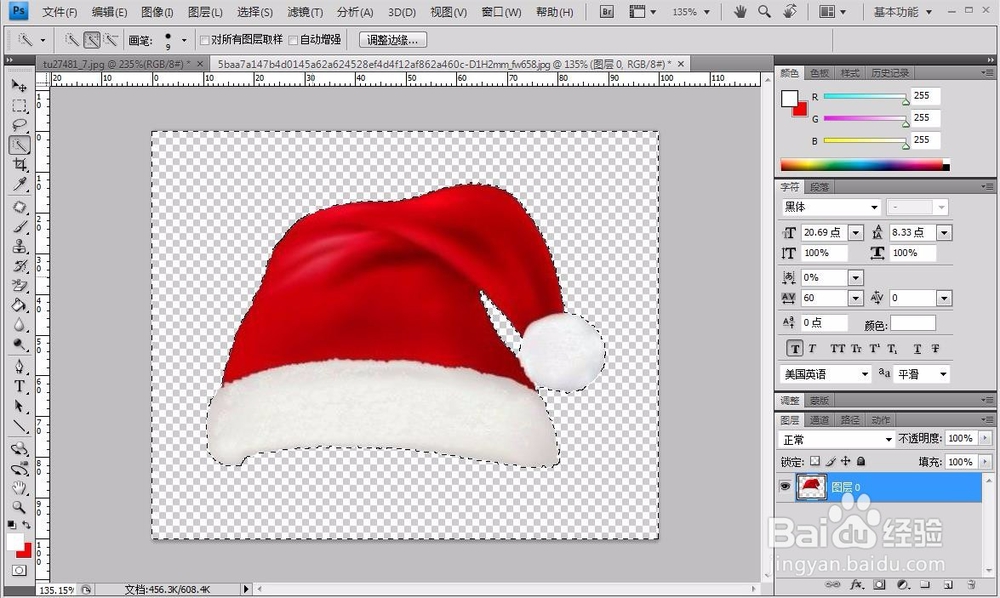Hide 图层 0 with eye icon
The image size is (1000, 598).
point(785,486)
